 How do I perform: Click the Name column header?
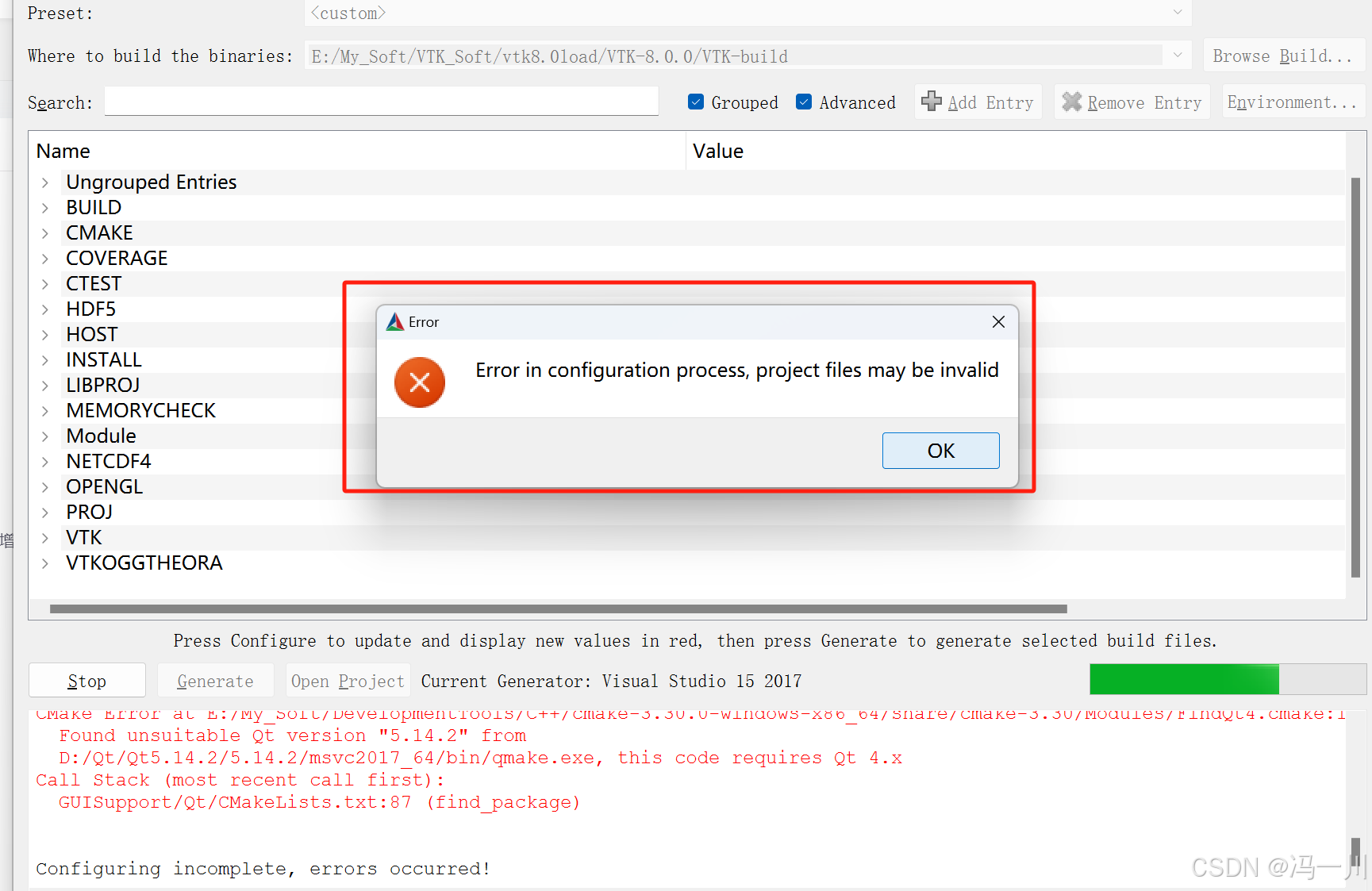pos(358,151)
